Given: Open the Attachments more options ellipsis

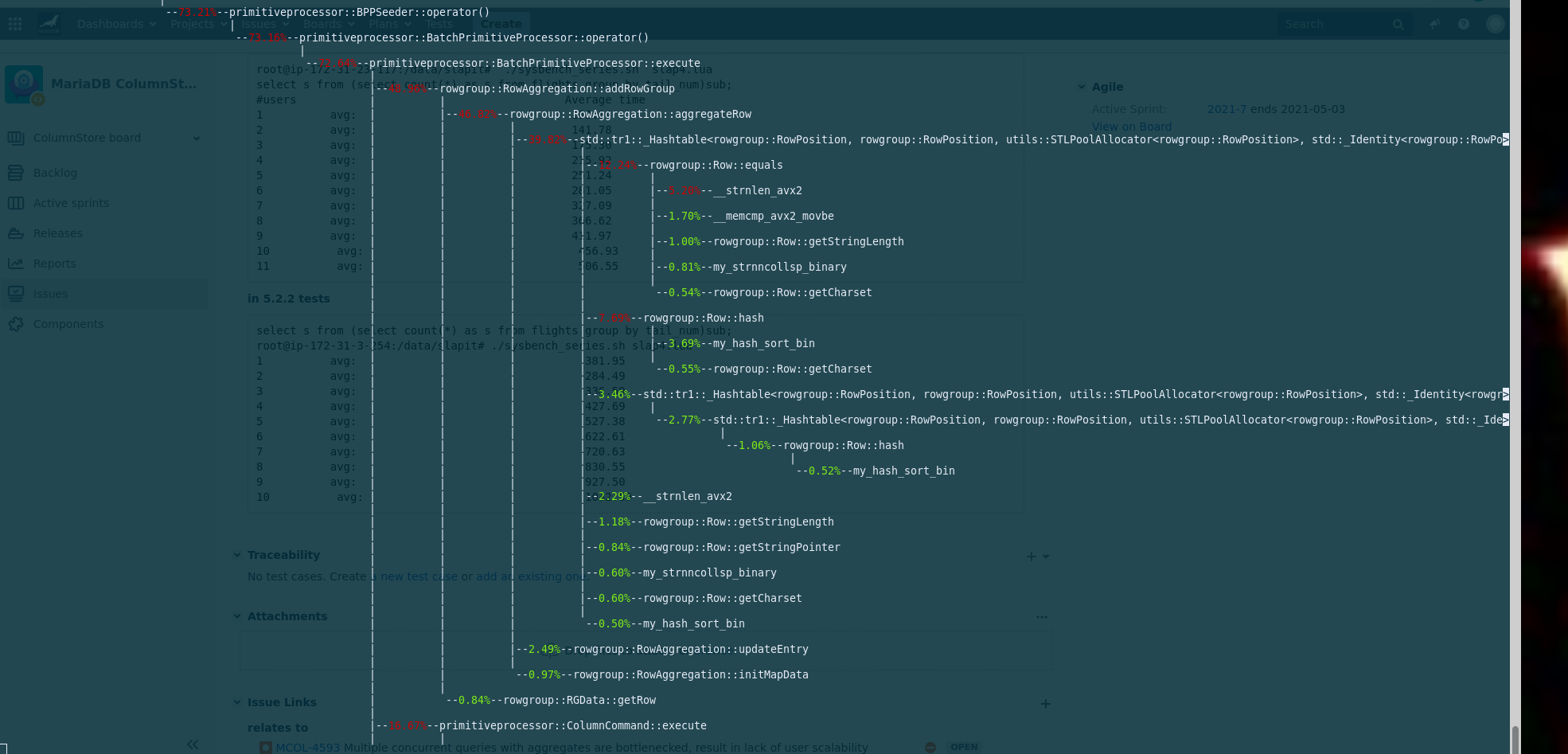Looking at the screenshot, I should click(1042, 617).
